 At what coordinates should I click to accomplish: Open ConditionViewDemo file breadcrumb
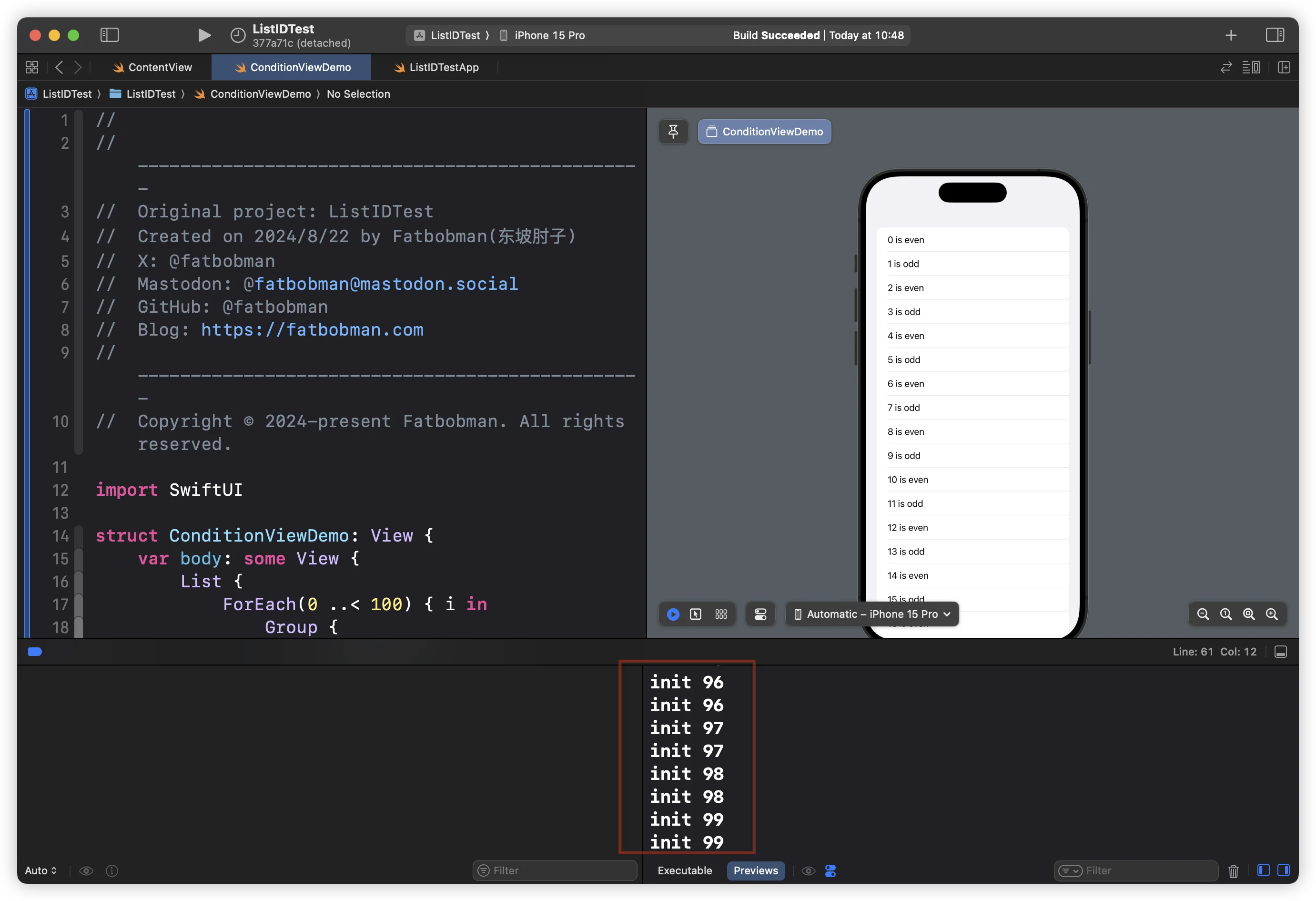tap(253, 94)
